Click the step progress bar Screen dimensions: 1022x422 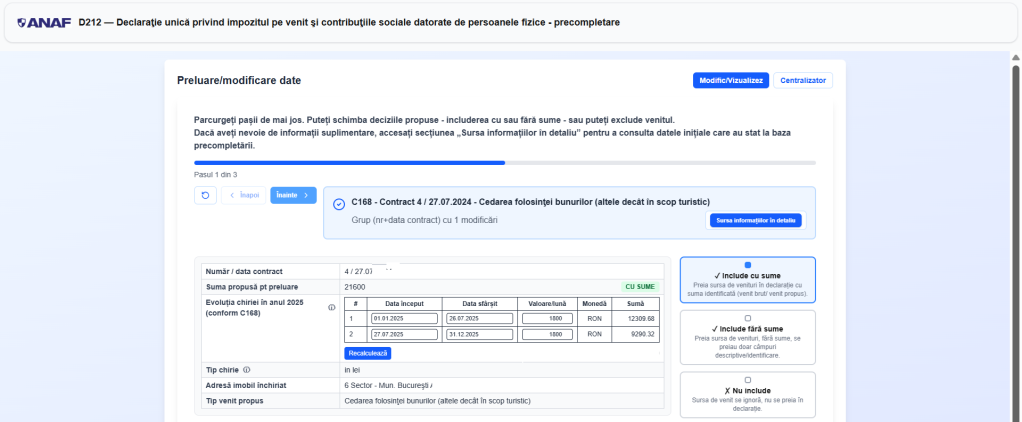(x=504, y=162)
